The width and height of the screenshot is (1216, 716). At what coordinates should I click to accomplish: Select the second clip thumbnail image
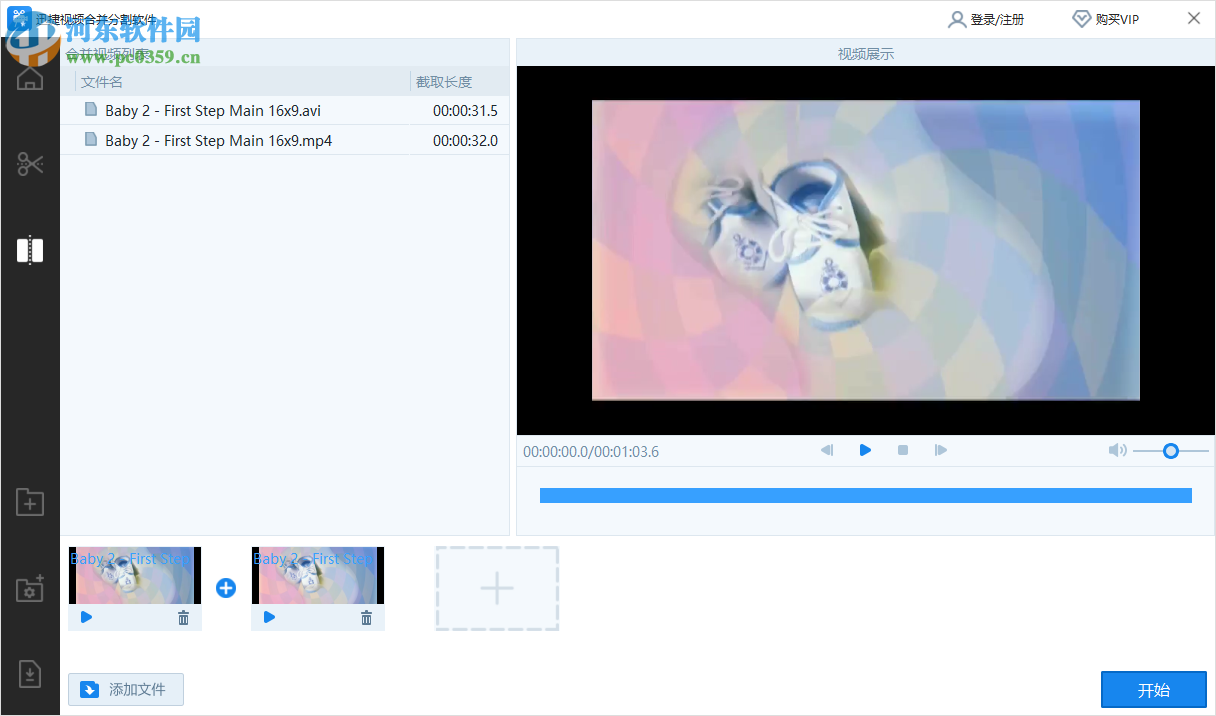[318, 576]
